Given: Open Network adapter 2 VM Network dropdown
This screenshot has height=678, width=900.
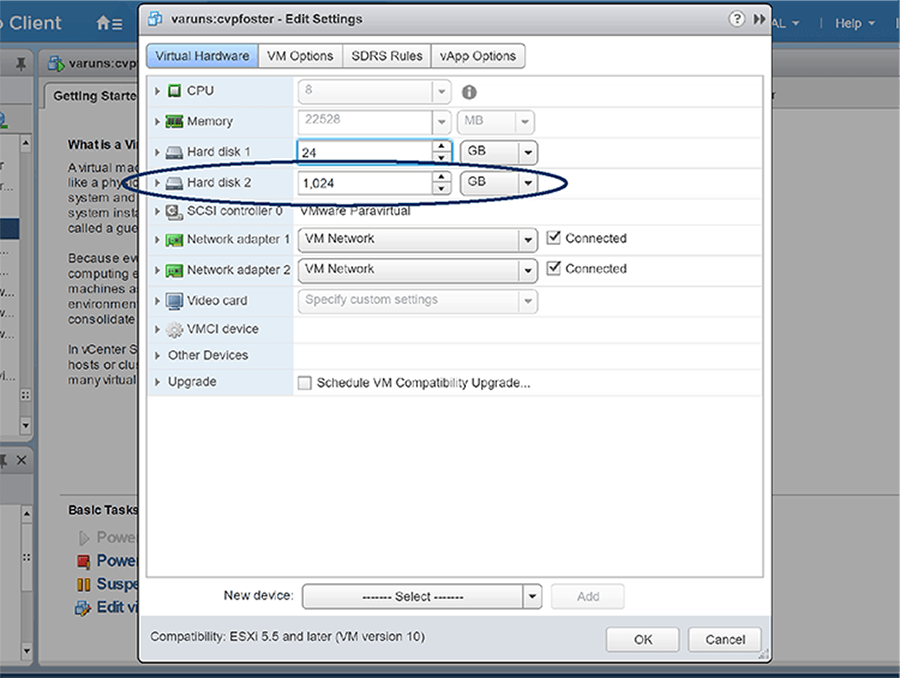Looking at the screenshot, I should 418,270.
